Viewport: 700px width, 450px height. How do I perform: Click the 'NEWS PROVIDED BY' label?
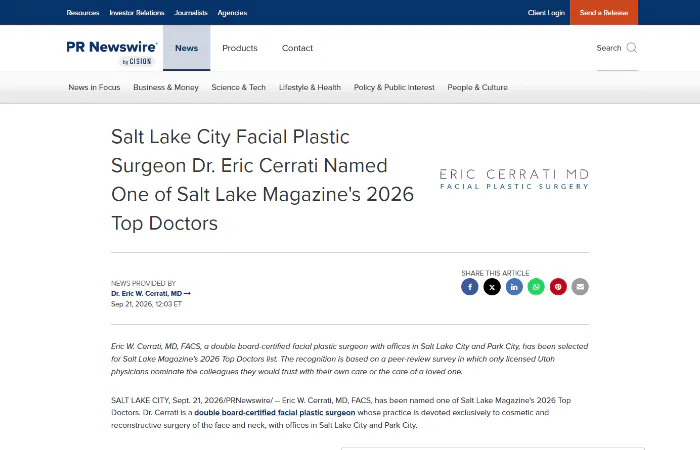pyautogui.click(x=143, y=283)
